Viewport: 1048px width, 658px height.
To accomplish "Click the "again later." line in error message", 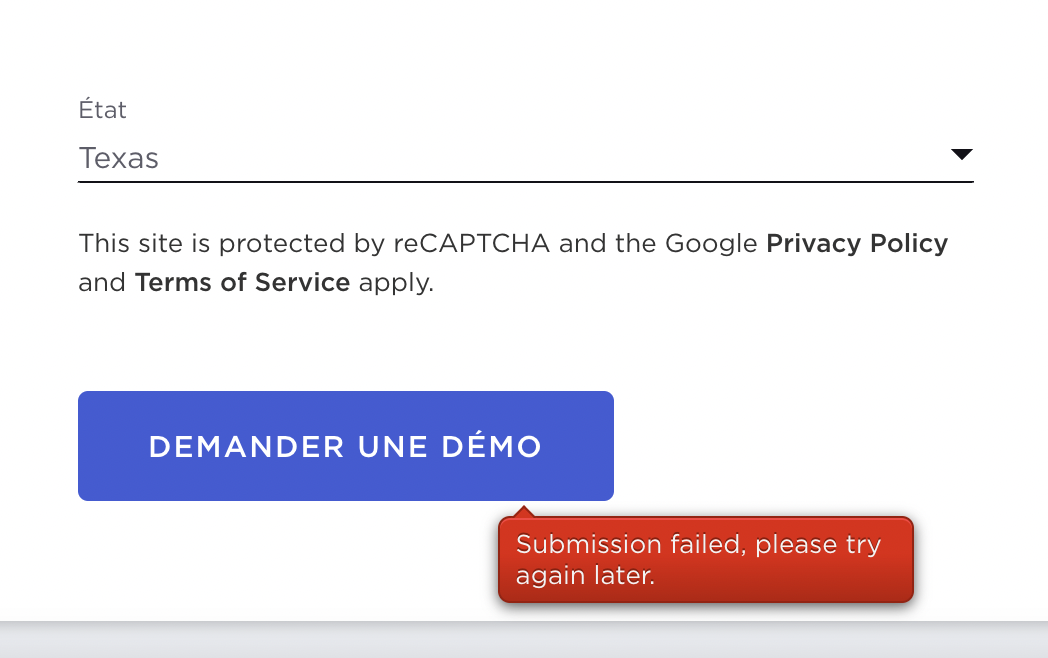I will coord(585,576).
